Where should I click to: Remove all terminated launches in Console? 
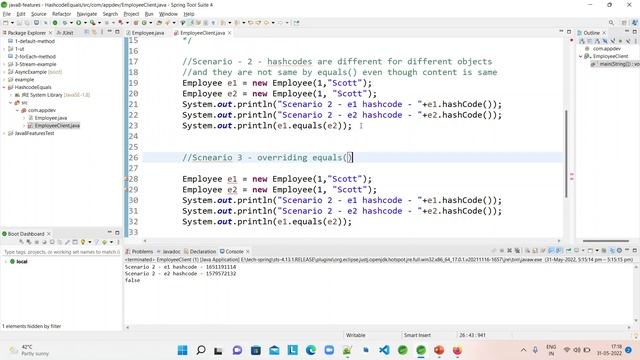pyautogui.click(x=516, y=251)
